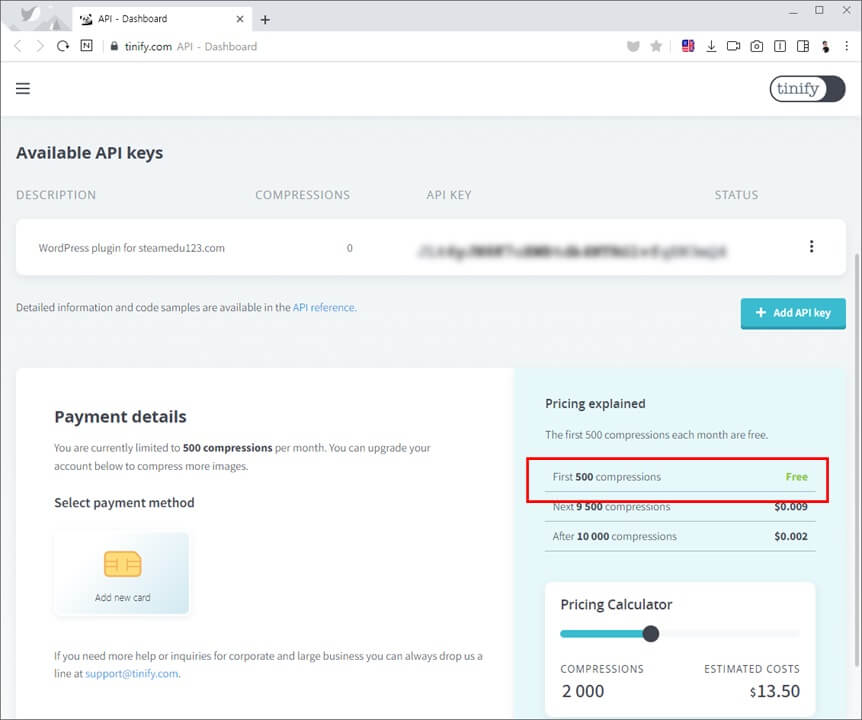Viewport: 862px width, 720px height.
Task: Open the translate flag extension
Action: pos(688,46)
